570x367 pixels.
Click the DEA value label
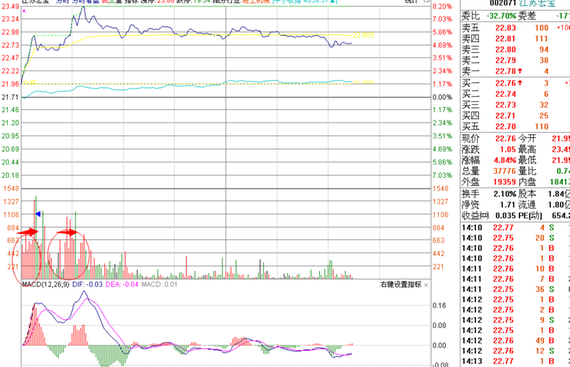[122, 284]
